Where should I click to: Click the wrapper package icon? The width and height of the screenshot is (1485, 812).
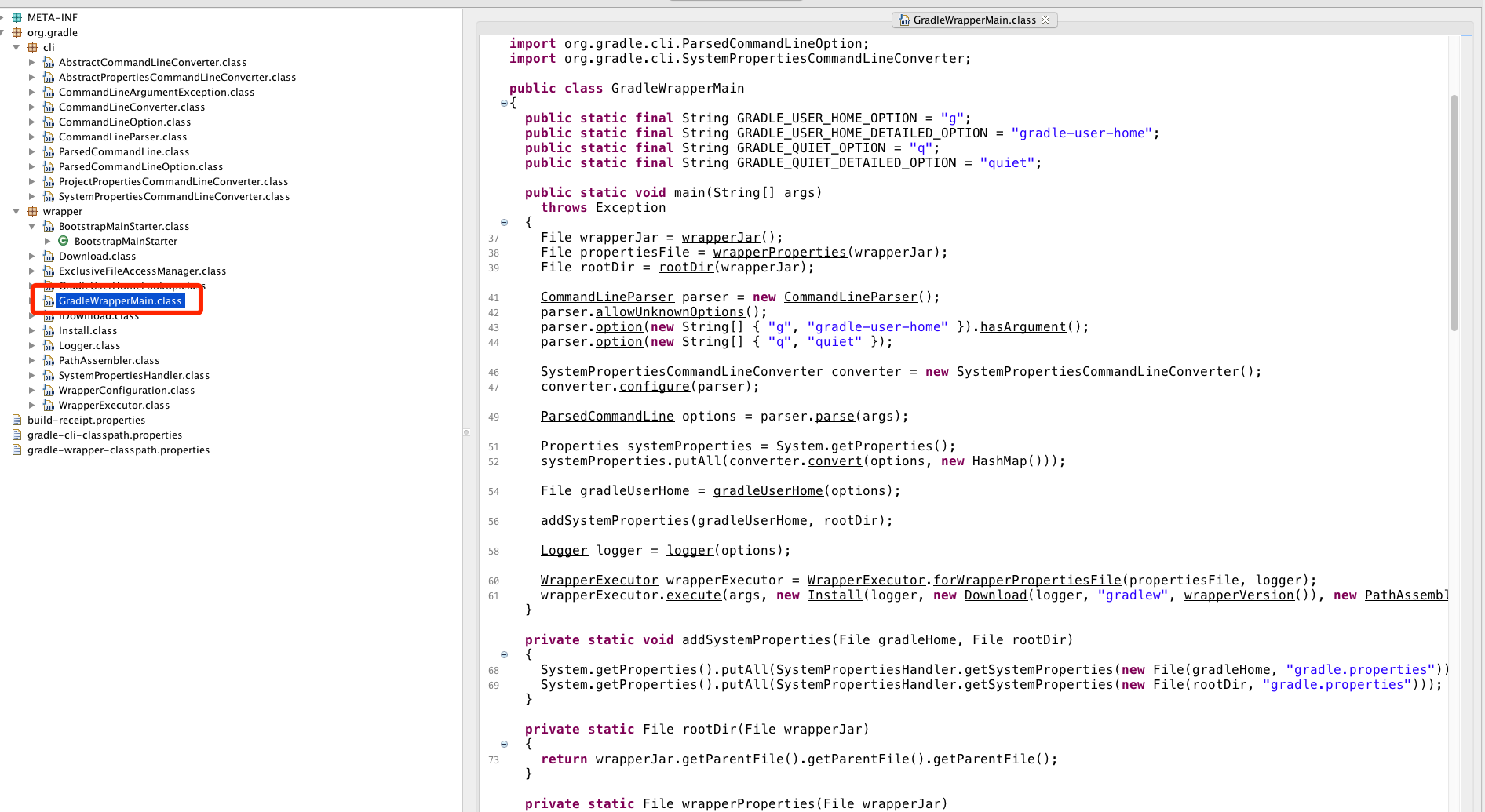coord(32,211)
